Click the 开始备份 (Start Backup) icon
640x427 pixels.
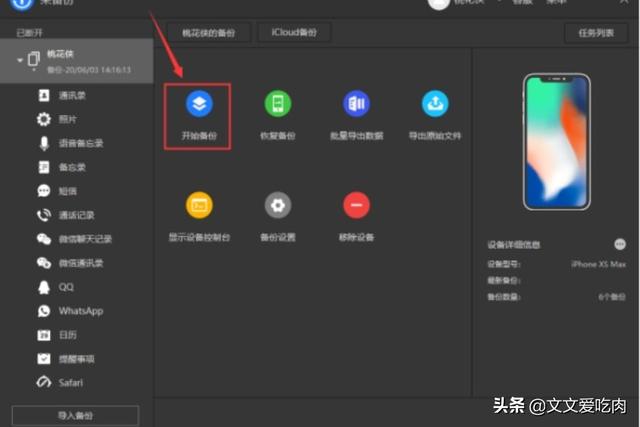click(x=199, y=103)
